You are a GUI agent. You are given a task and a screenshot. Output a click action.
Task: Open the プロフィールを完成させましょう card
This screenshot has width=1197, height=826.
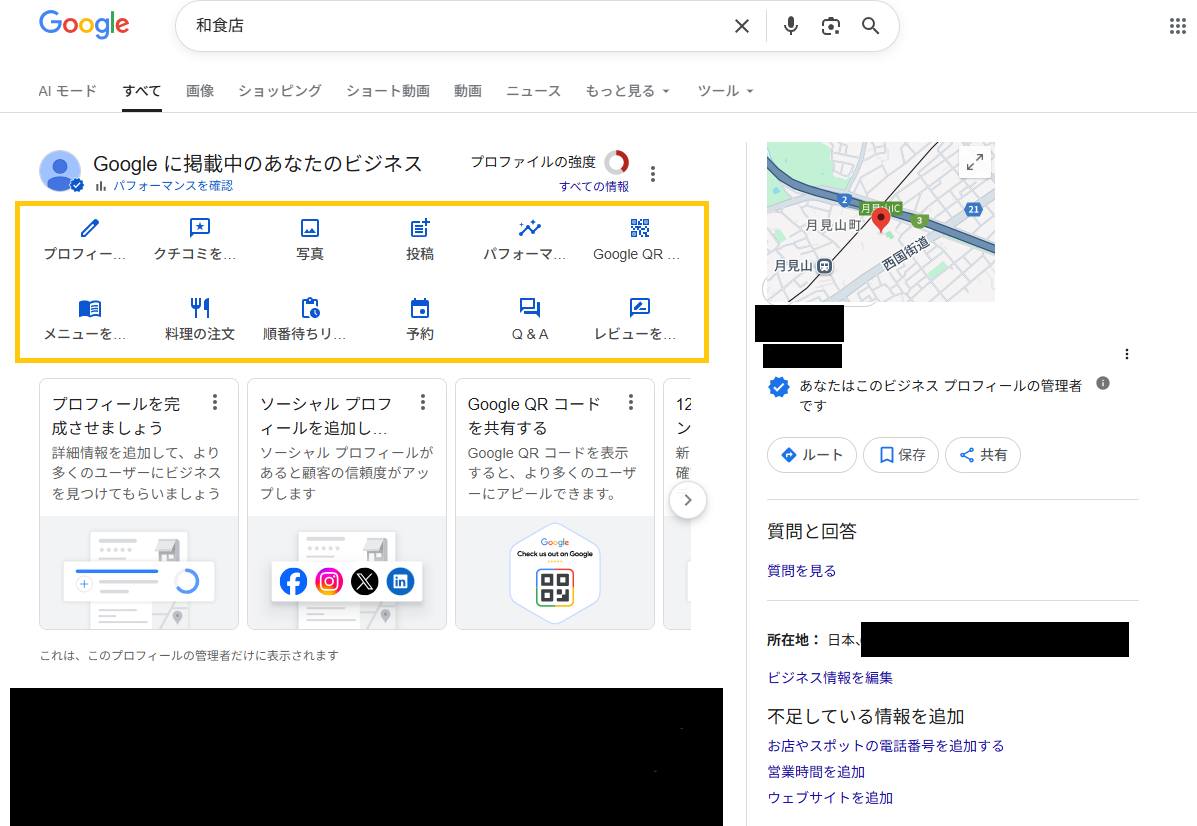point(139,504)
